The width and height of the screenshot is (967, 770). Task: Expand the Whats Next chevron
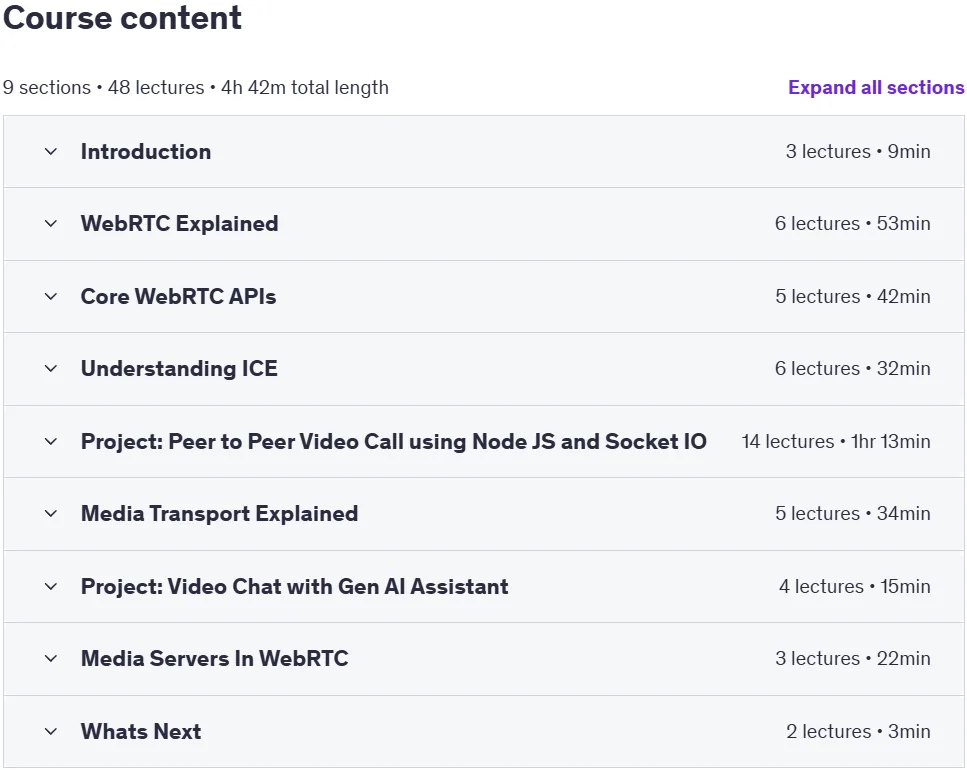pyautogui.click(x=51, y=732)
